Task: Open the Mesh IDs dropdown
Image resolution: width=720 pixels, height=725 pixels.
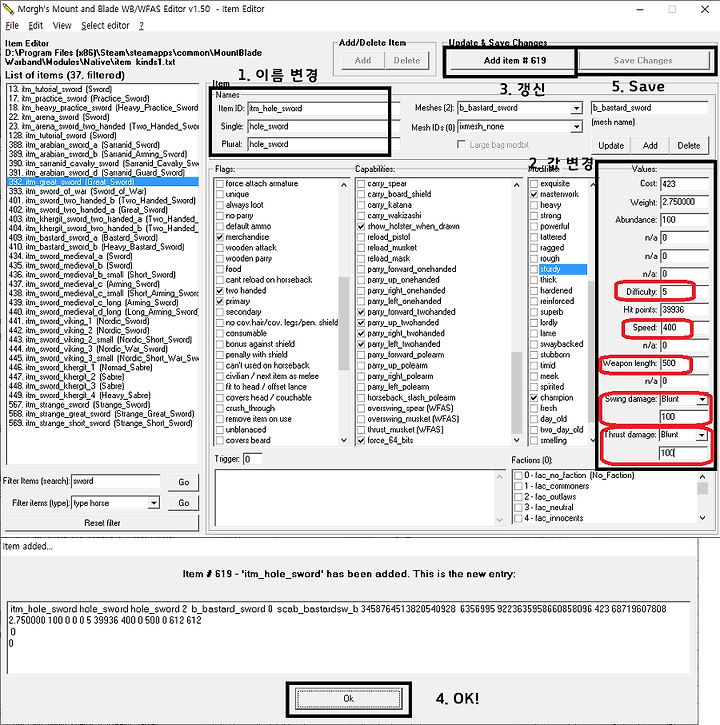Action: point(576,127)
